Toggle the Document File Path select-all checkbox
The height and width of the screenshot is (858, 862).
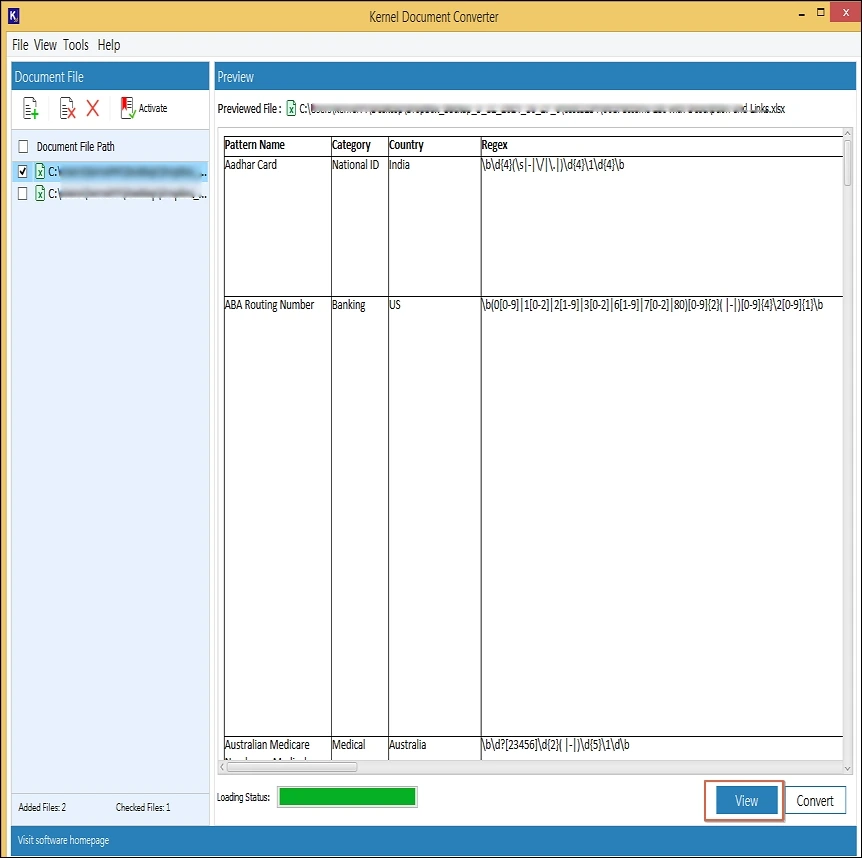[23, 146]
